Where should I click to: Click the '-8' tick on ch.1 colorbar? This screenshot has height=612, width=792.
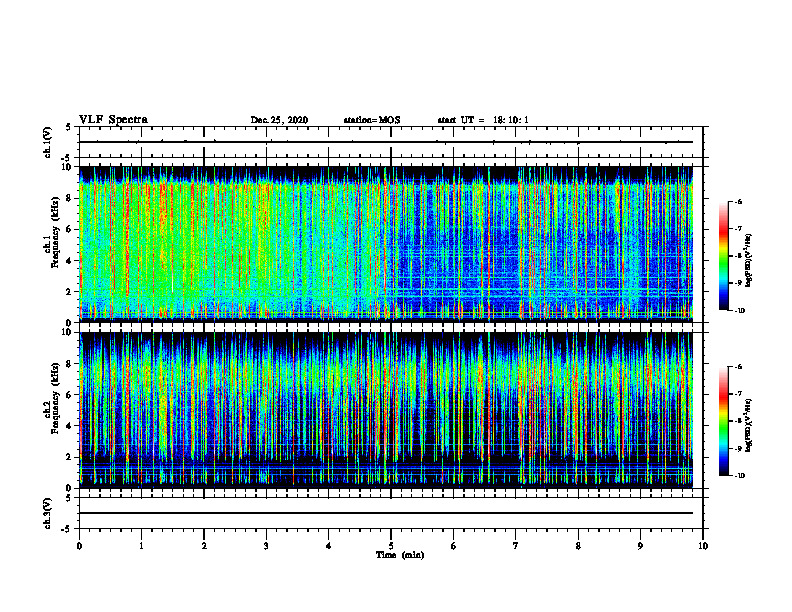tap(739, 256)
